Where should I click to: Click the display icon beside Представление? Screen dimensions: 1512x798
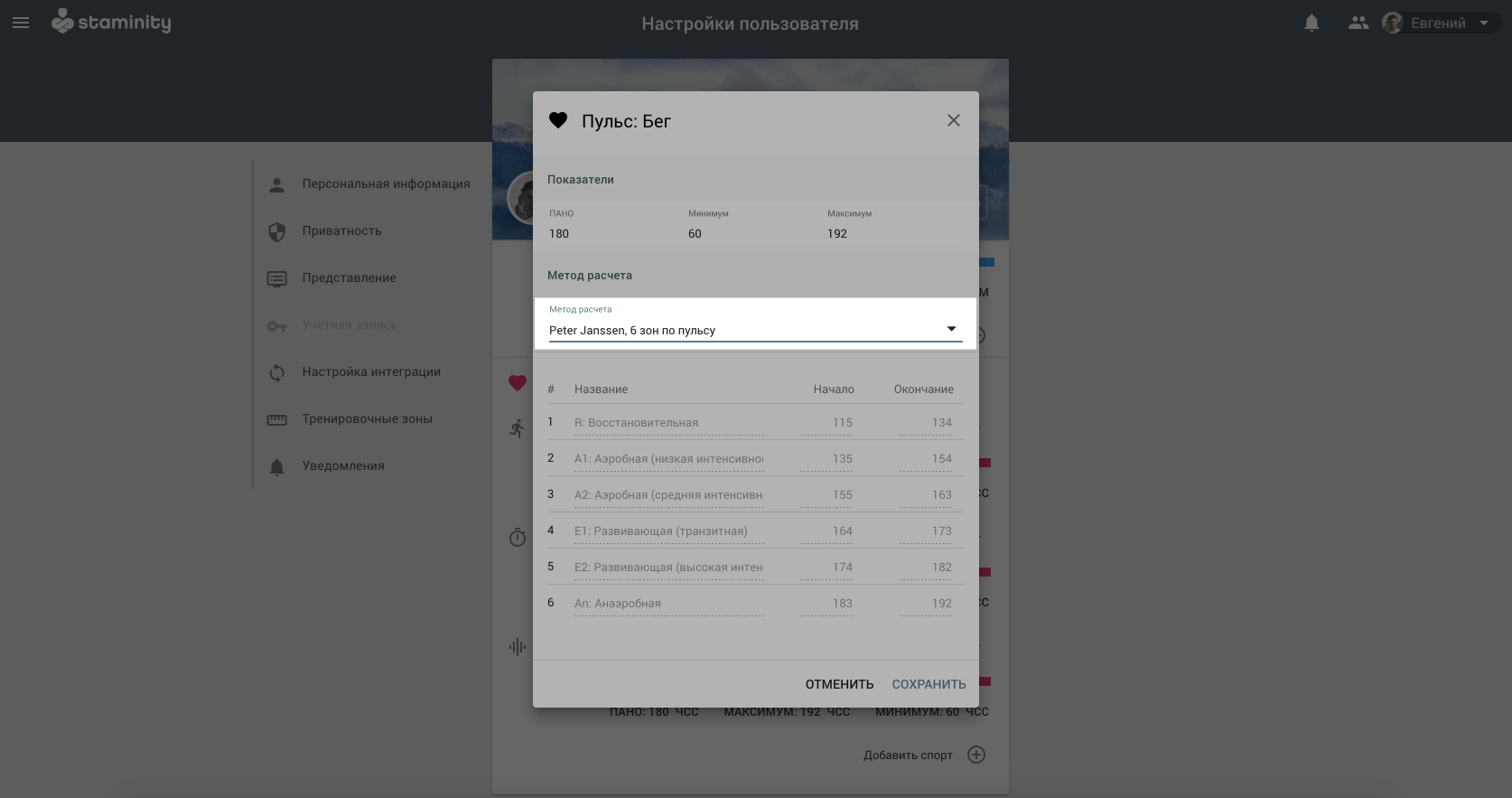(x=277, y=278)
